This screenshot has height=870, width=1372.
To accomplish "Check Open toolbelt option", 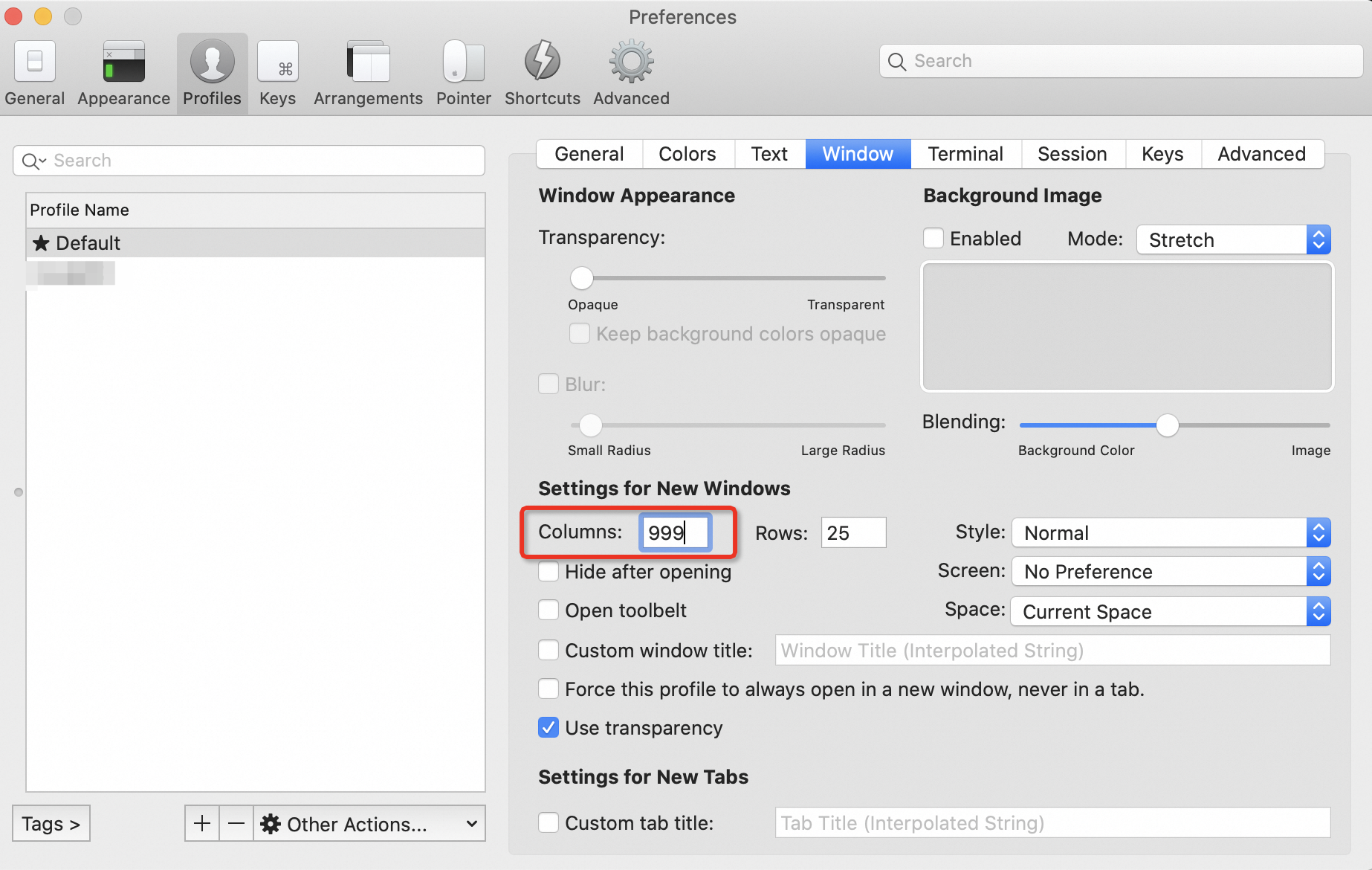I will point(549,610).
